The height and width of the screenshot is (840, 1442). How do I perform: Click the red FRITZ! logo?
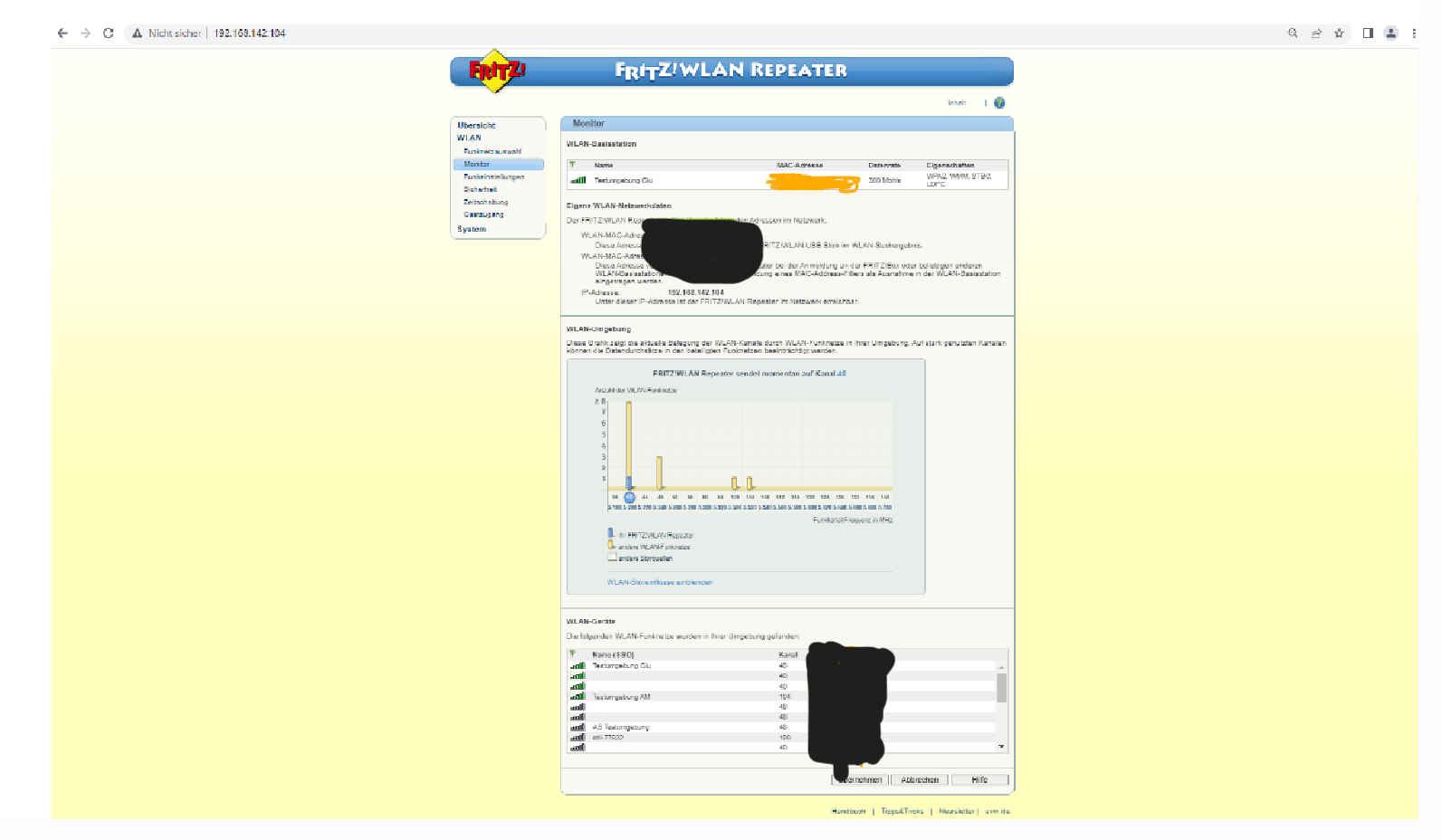coord(495,71)
